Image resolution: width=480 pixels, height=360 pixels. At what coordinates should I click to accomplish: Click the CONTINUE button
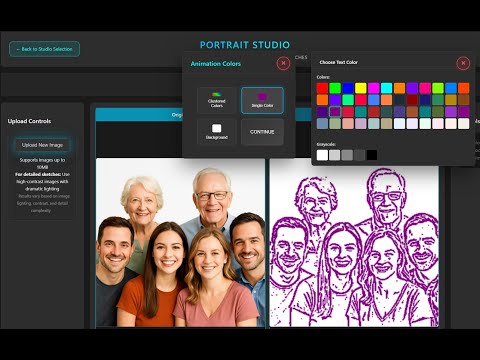point(262,132)
